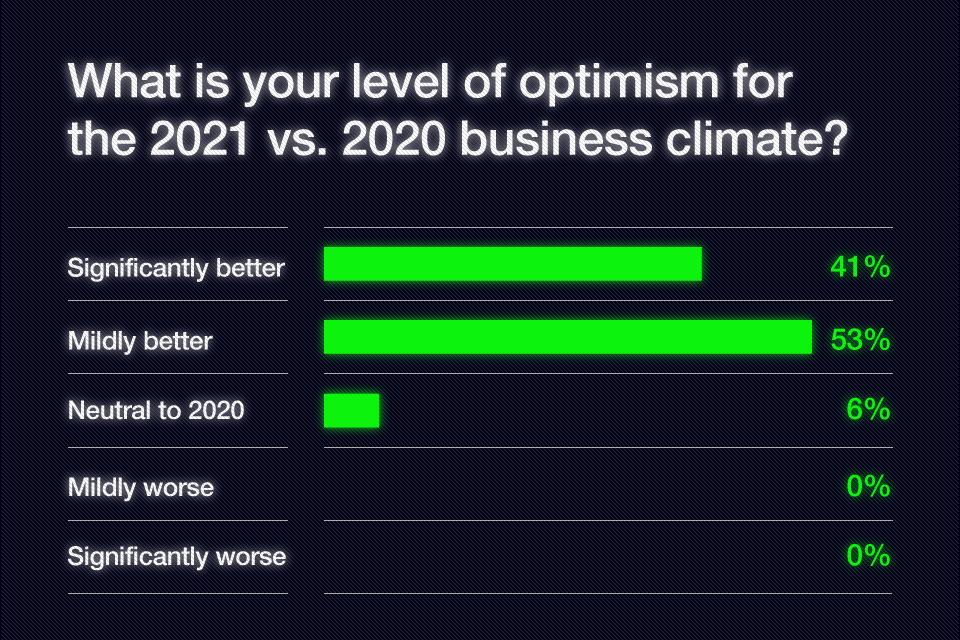960x640 pixels.
Task: Select the "Significantly better" row label
Action: tap(176, 268)
